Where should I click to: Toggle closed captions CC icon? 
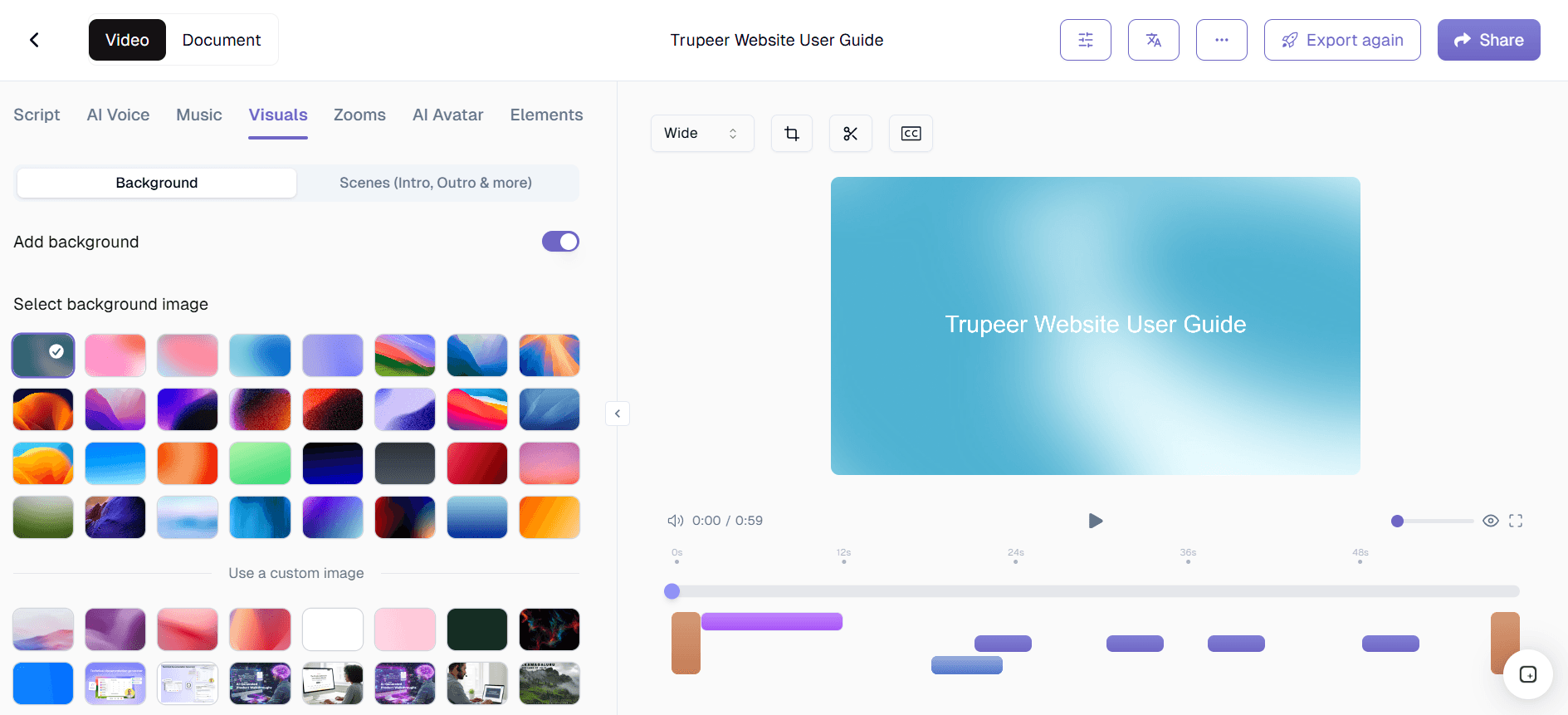(911, 134)
